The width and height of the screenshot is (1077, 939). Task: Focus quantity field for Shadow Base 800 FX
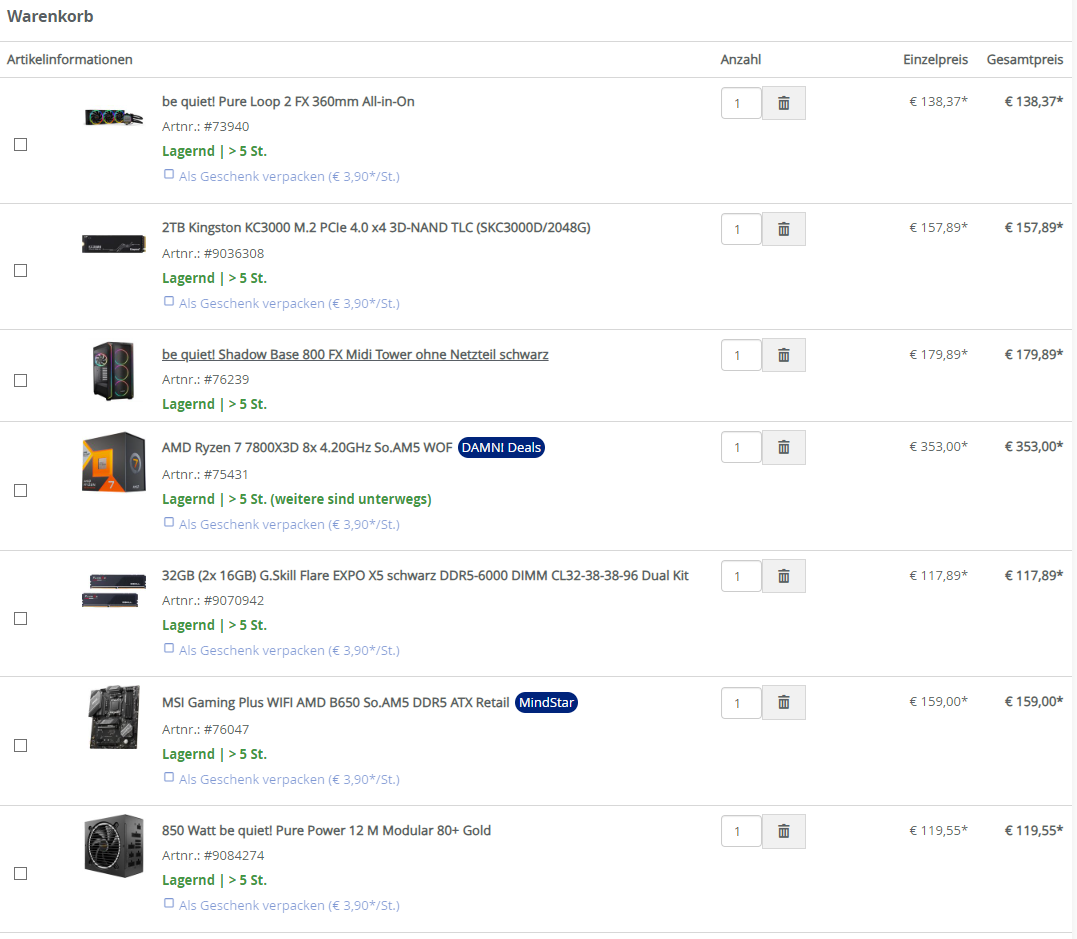(741, 355)
